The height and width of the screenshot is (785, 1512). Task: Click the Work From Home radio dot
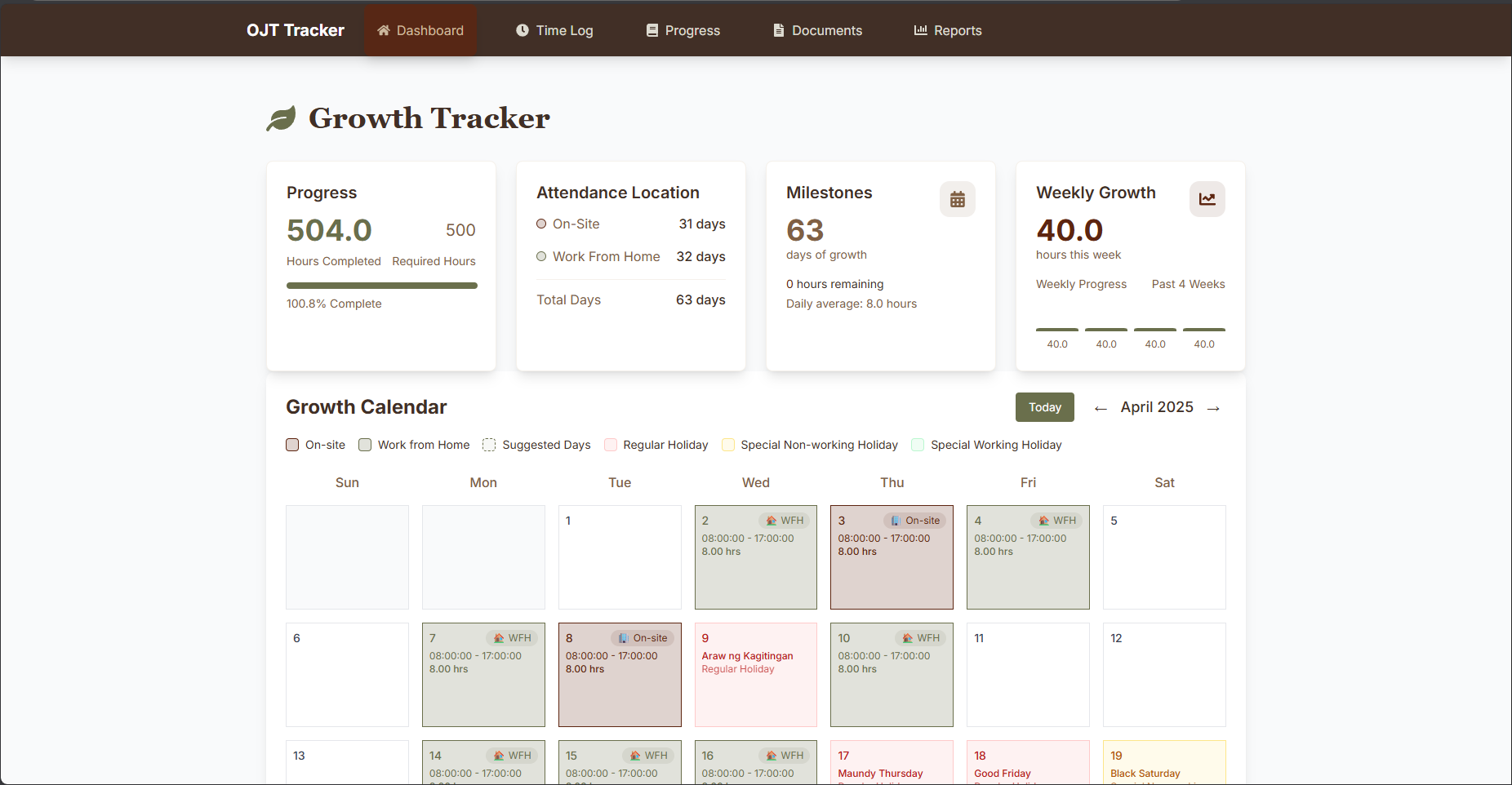pos(541,256)
